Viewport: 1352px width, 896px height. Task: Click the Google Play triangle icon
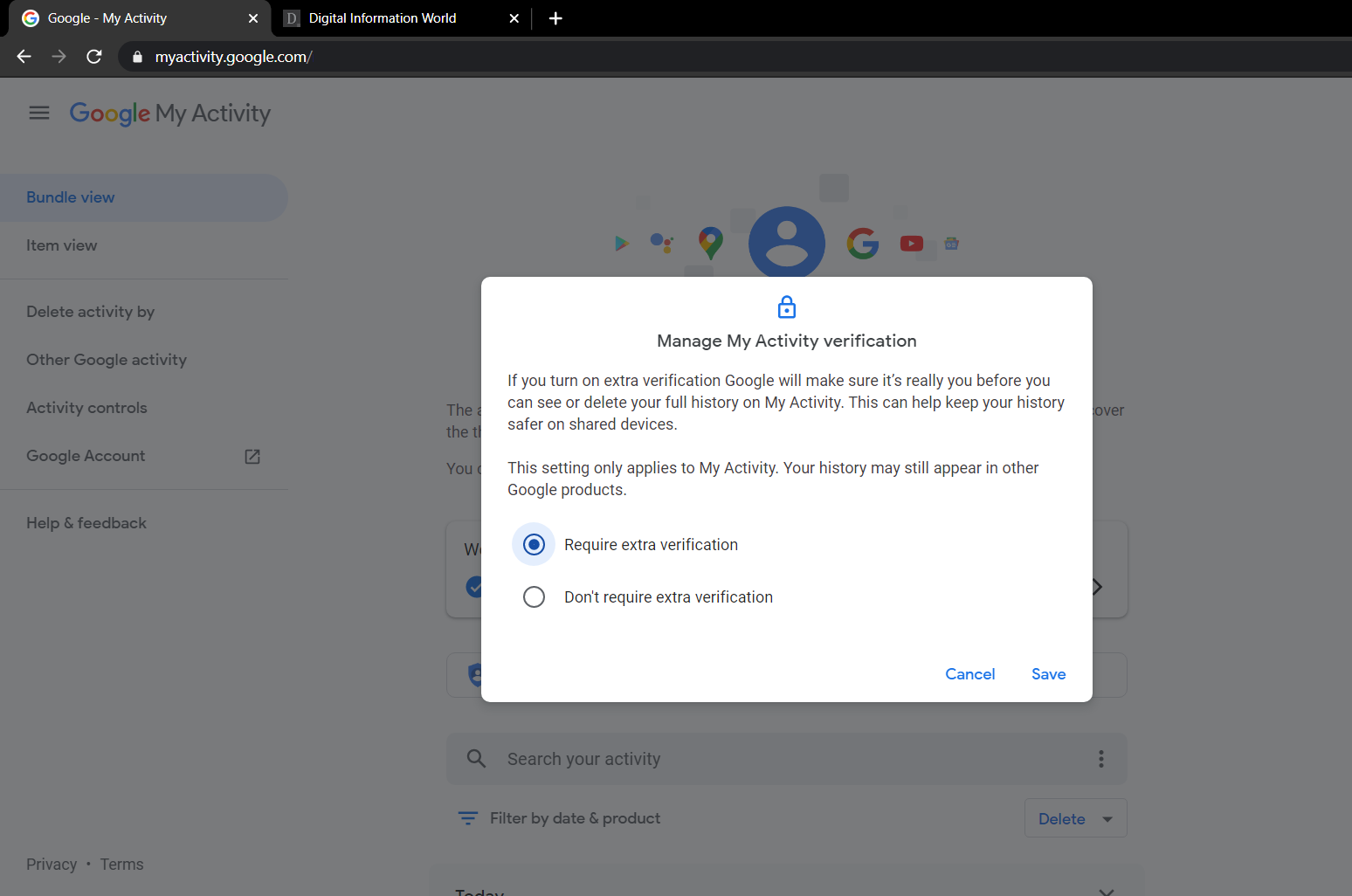(x=622, y=244)
